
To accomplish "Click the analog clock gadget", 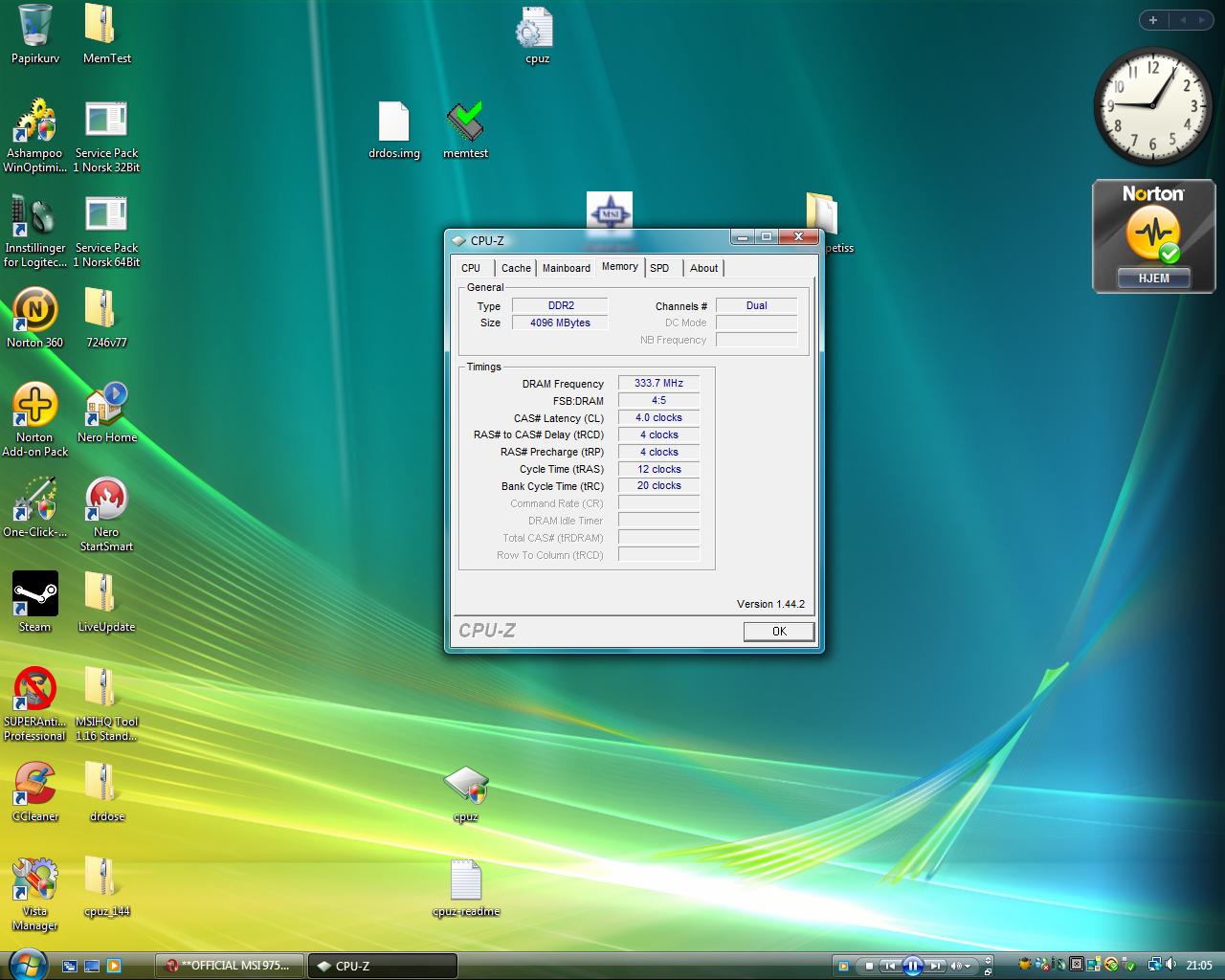I will click(1152, 106).
